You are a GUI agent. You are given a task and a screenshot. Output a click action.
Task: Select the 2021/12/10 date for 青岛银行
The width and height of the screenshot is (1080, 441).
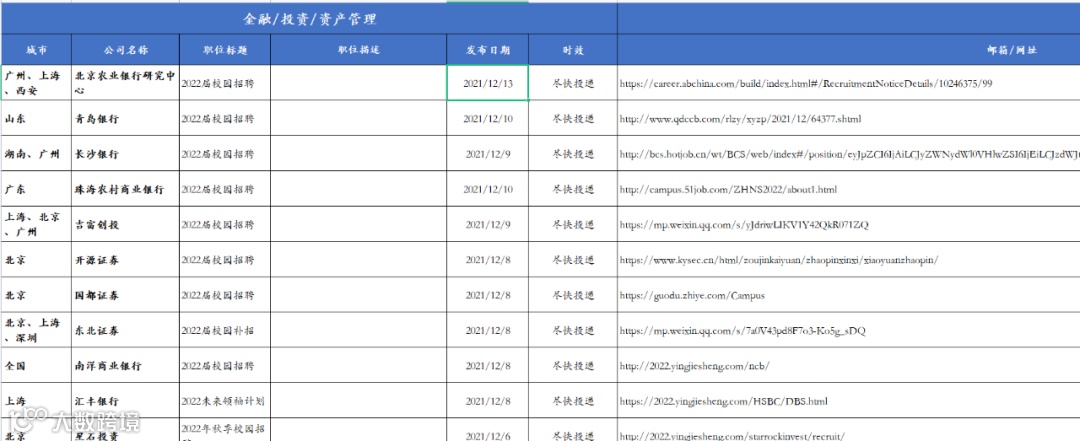click(x=488, y=119)
